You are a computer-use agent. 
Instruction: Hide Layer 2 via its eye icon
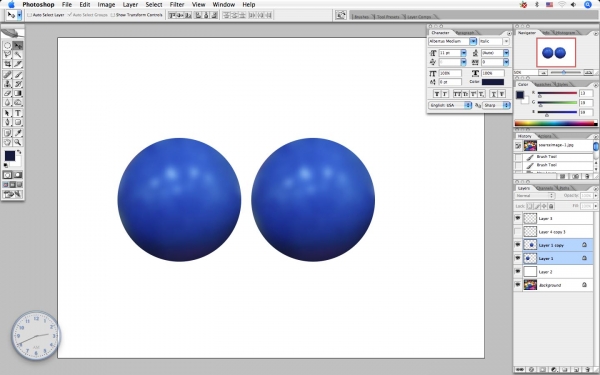pos(518,272)
